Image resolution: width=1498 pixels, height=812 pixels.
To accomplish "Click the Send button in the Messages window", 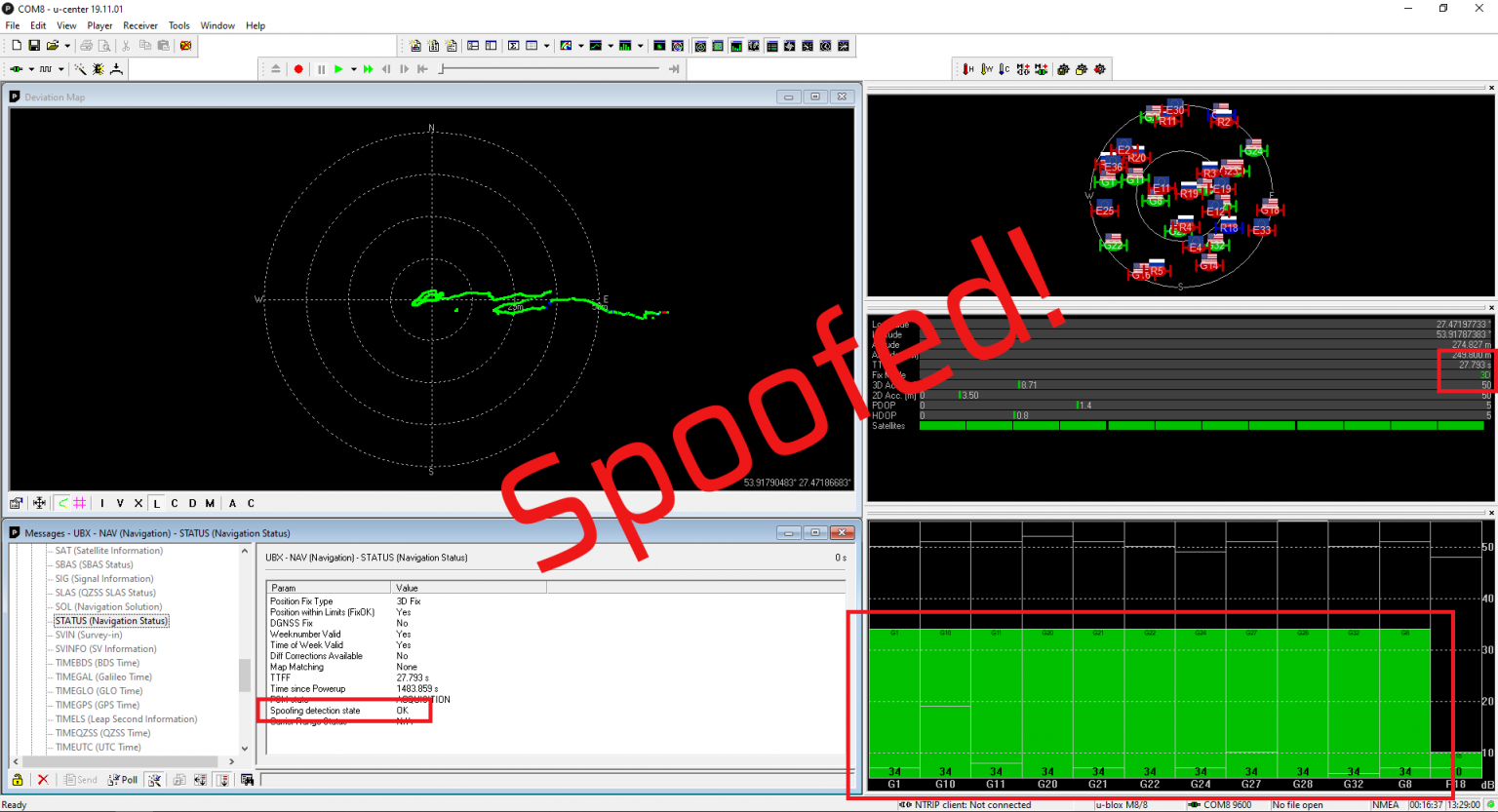I will coord(81,779).
